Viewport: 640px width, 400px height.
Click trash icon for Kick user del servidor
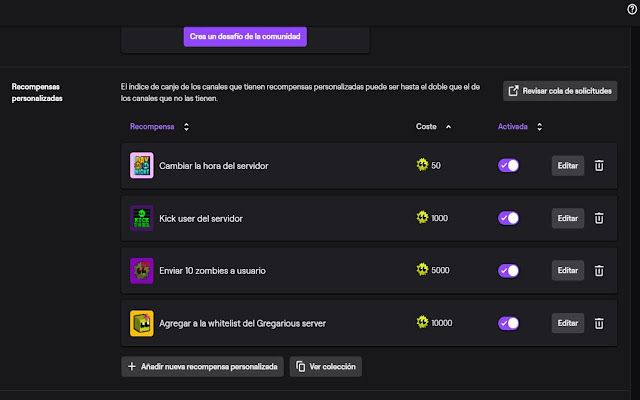[599, 218]
